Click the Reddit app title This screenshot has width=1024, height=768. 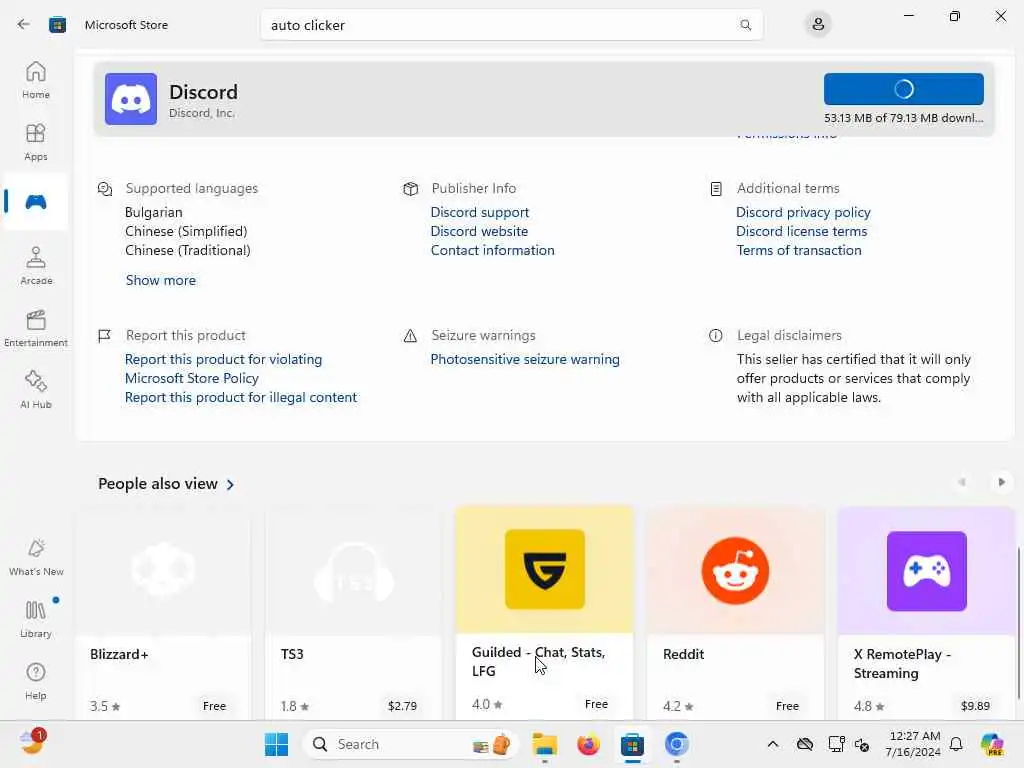683,654
